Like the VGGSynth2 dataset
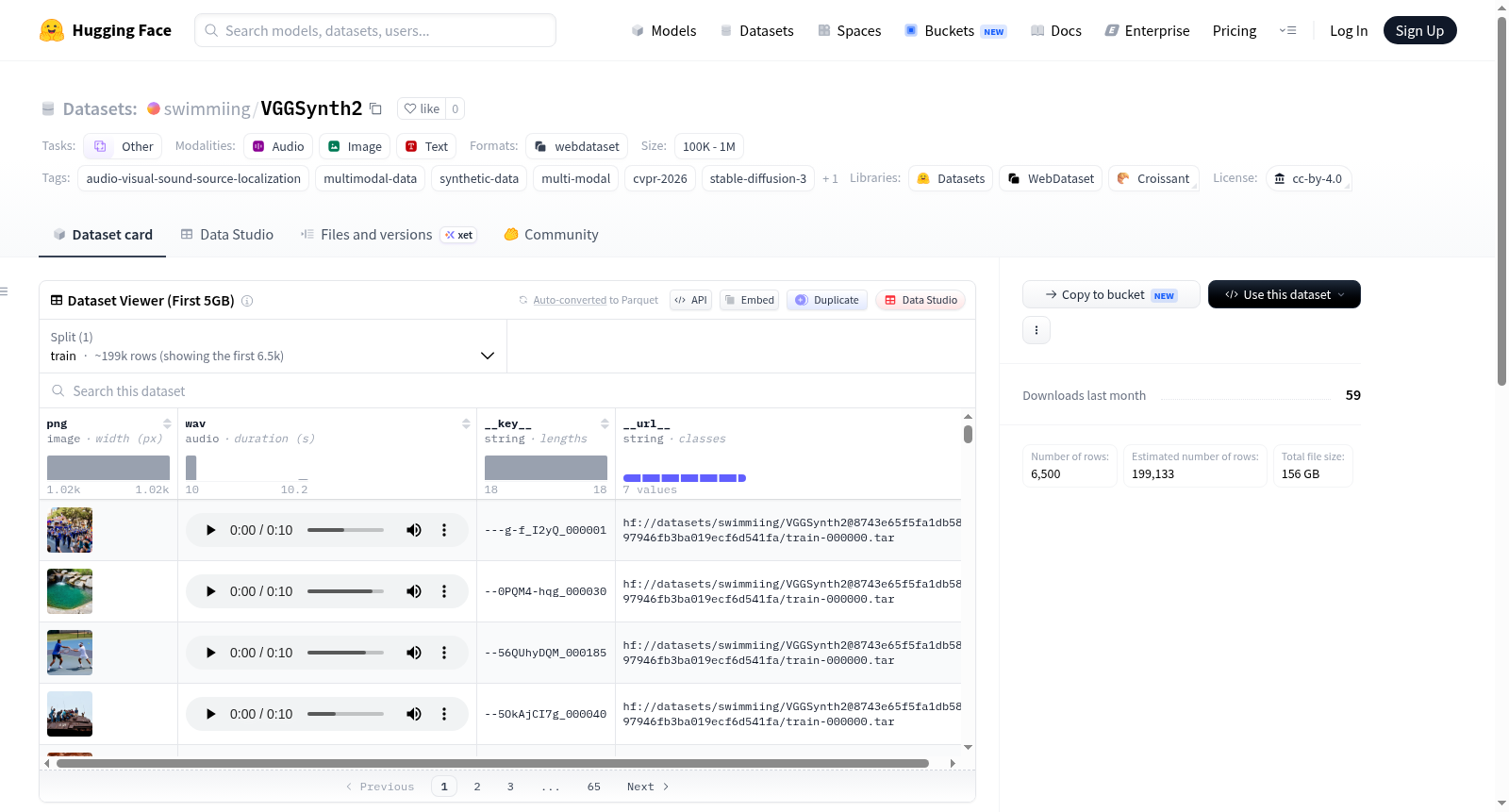The width and height of the screenshot is (1509, 812). point(422,108)
